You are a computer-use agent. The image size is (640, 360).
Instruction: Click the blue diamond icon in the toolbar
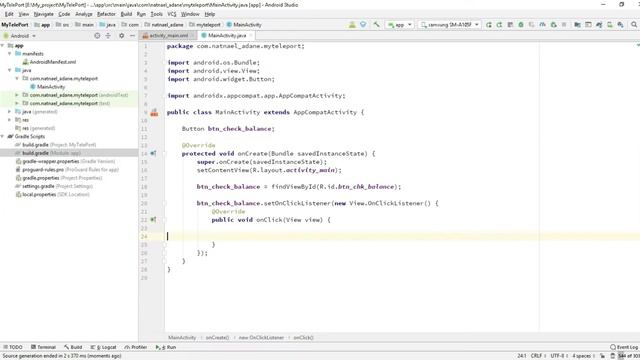tap(363, 25)
